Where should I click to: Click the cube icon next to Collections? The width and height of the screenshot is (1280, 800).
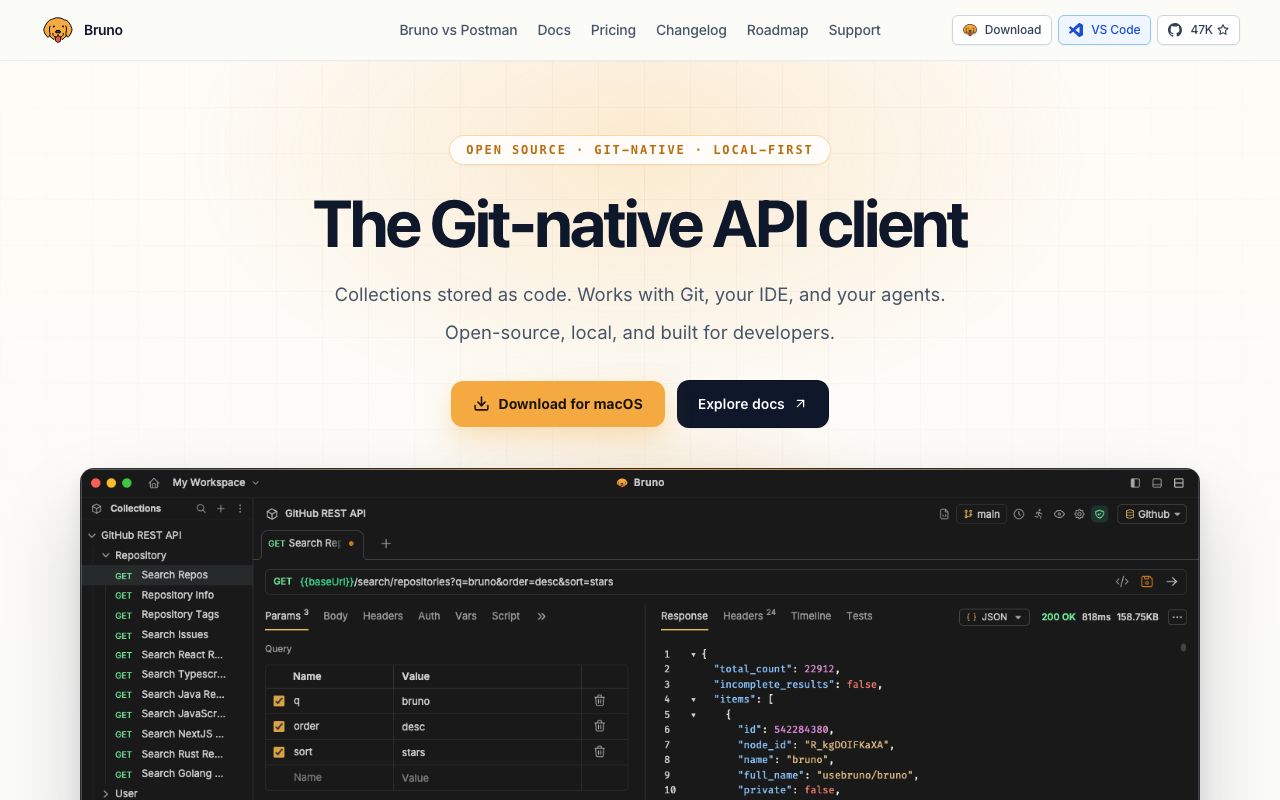point(97,509)
